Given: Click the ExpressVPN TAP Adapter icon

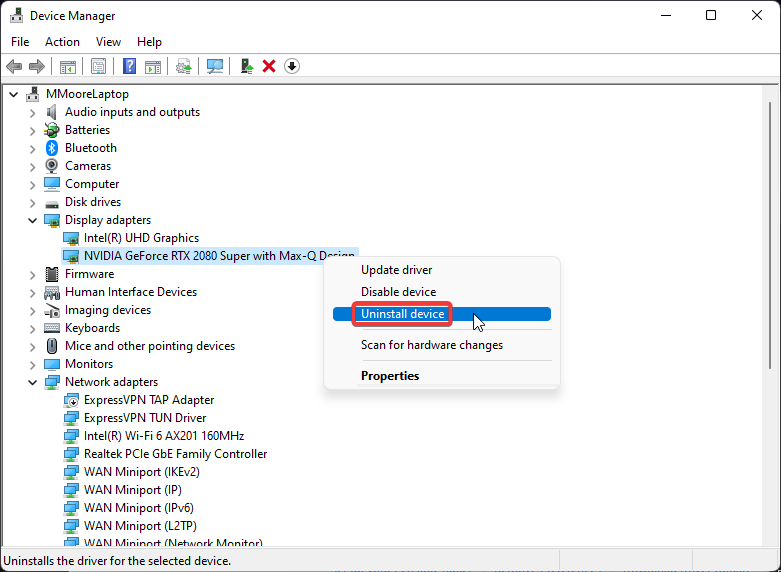Looking at the screenshot, I should pyautogui.click(x=71, y=400).
